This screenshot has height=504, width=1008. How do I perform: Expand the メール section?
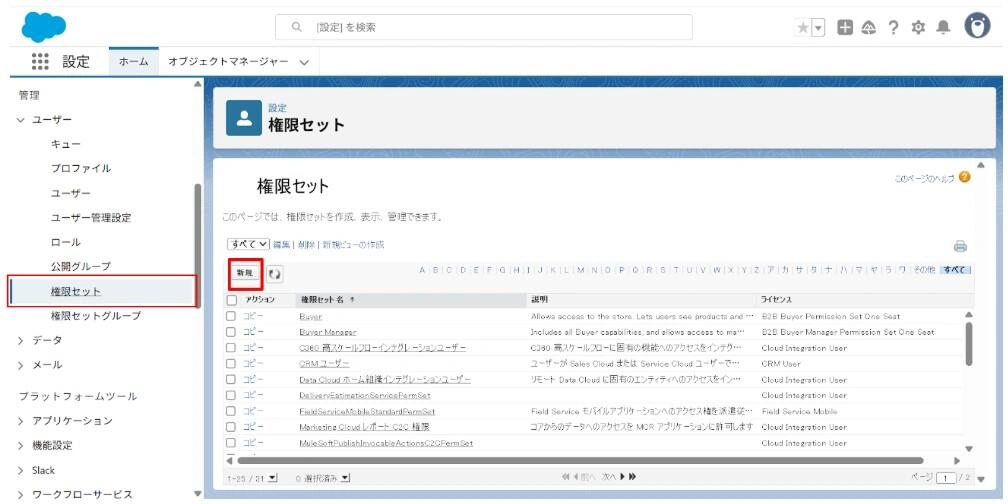coord(21,365)
